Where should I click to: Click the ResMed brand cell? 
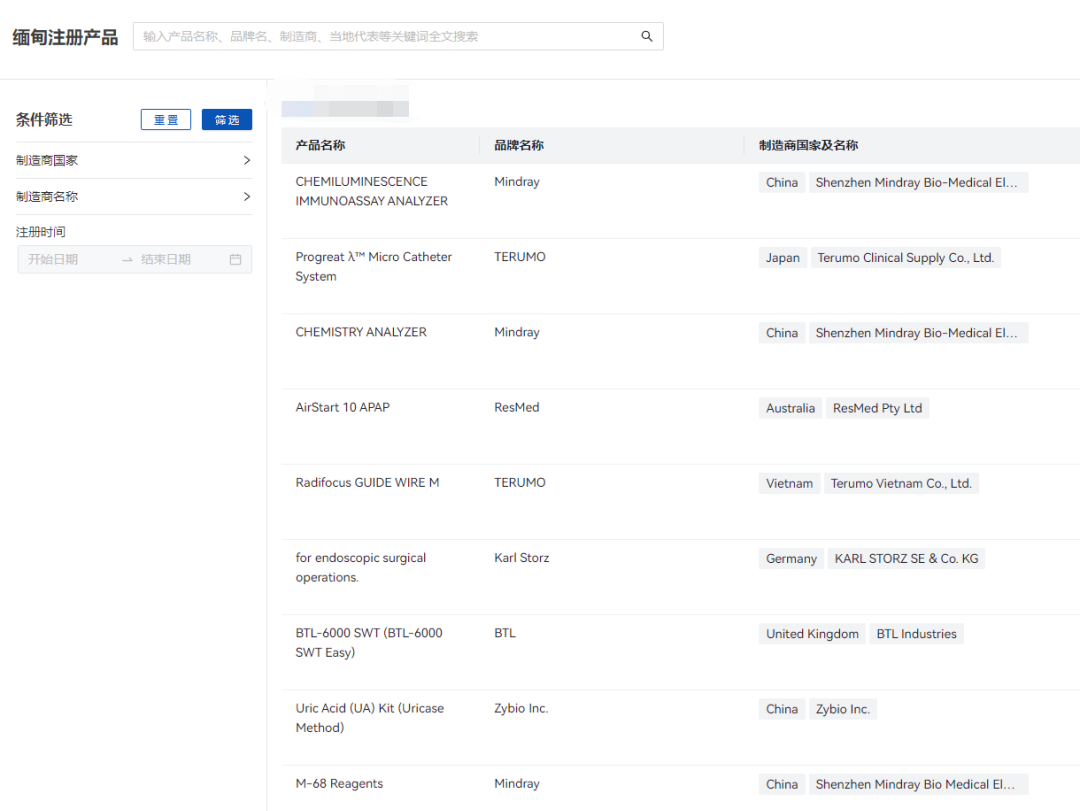pos(517,407)
